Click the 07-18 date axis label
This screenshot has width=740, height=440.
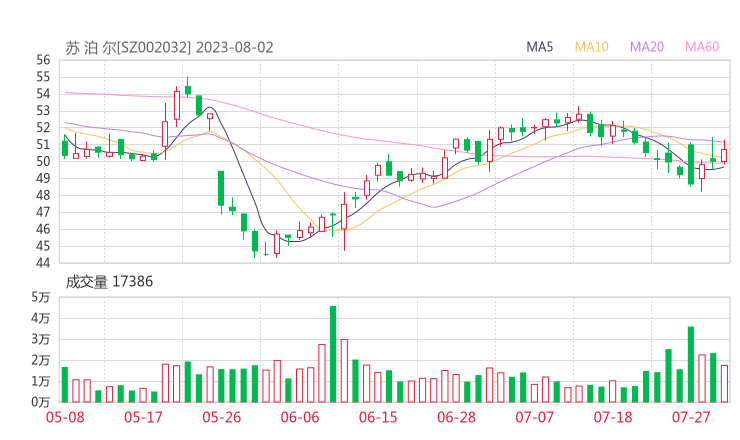pyautogui.click(x=613, y=417)
